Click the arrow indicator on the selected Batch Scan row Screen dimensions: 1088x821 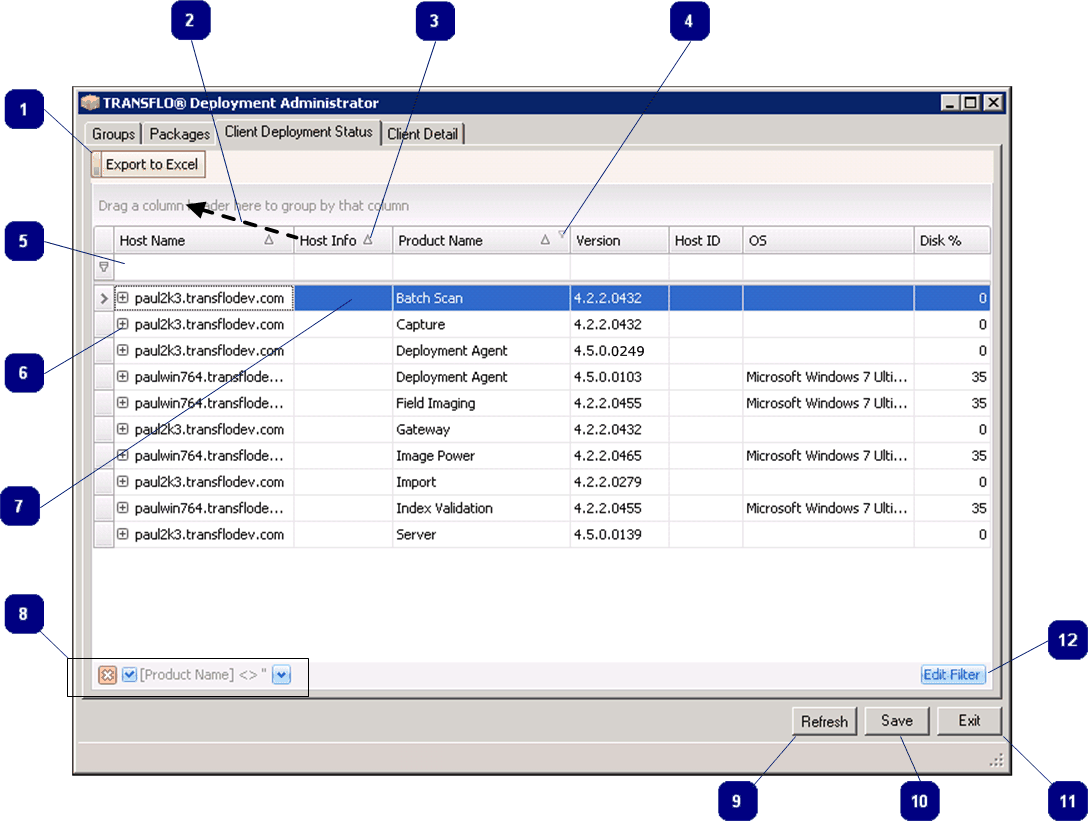click(x=103, y=298)
